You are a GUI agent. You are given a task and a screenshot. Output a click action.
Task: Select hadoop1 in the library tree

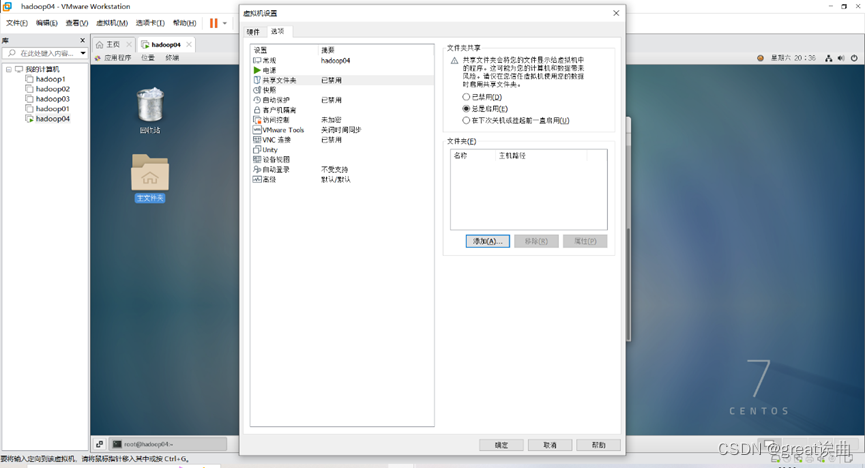tap(50, 79)
